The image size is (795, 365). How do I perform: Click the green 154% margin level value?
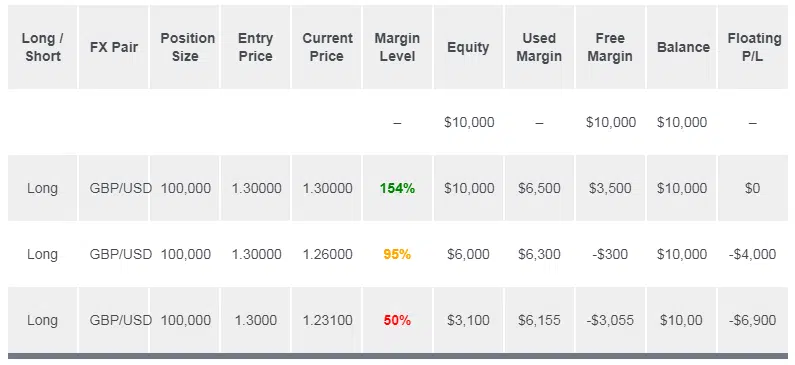398,189
